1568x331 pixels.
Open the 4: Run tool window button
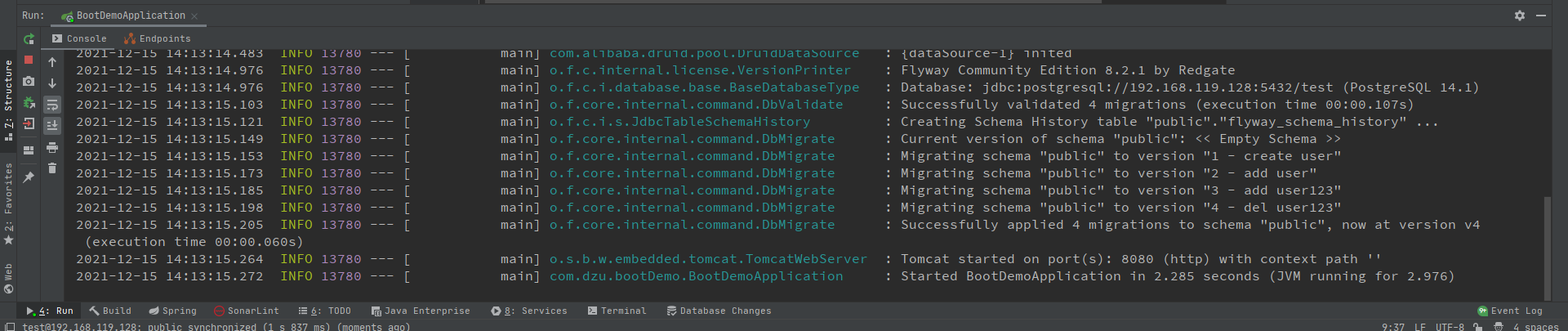pyautogui.click(x=50, y=311)
